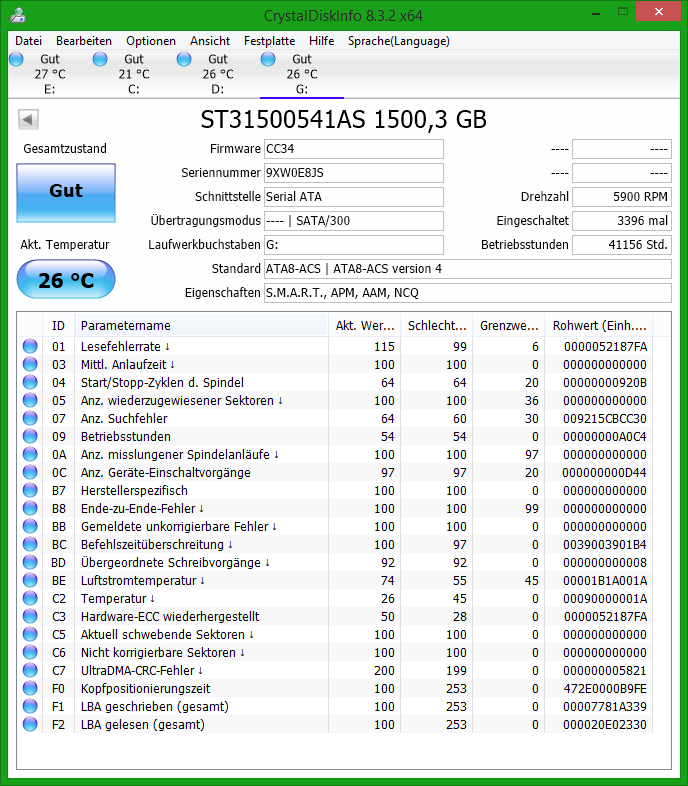Click status orb for Anz. Suchfehler row
The image size is (688, 786).
(x=30, y=419)
